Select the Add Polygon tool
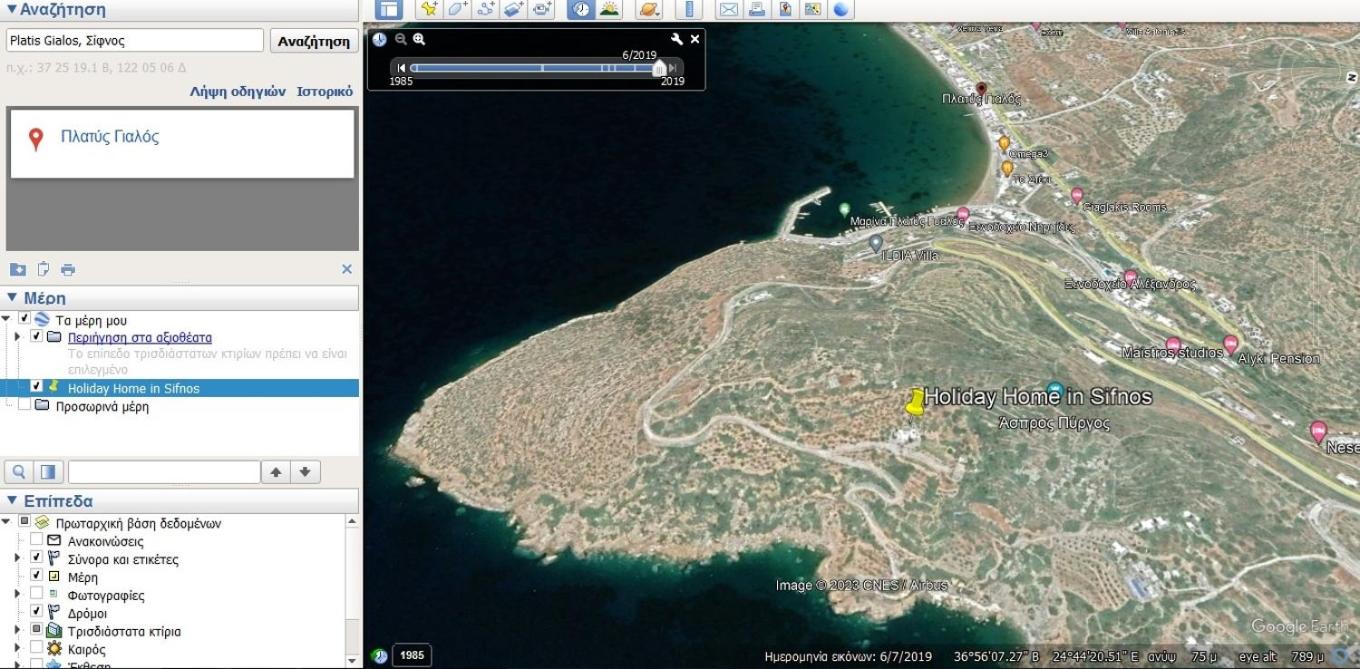 click(457, 9)
